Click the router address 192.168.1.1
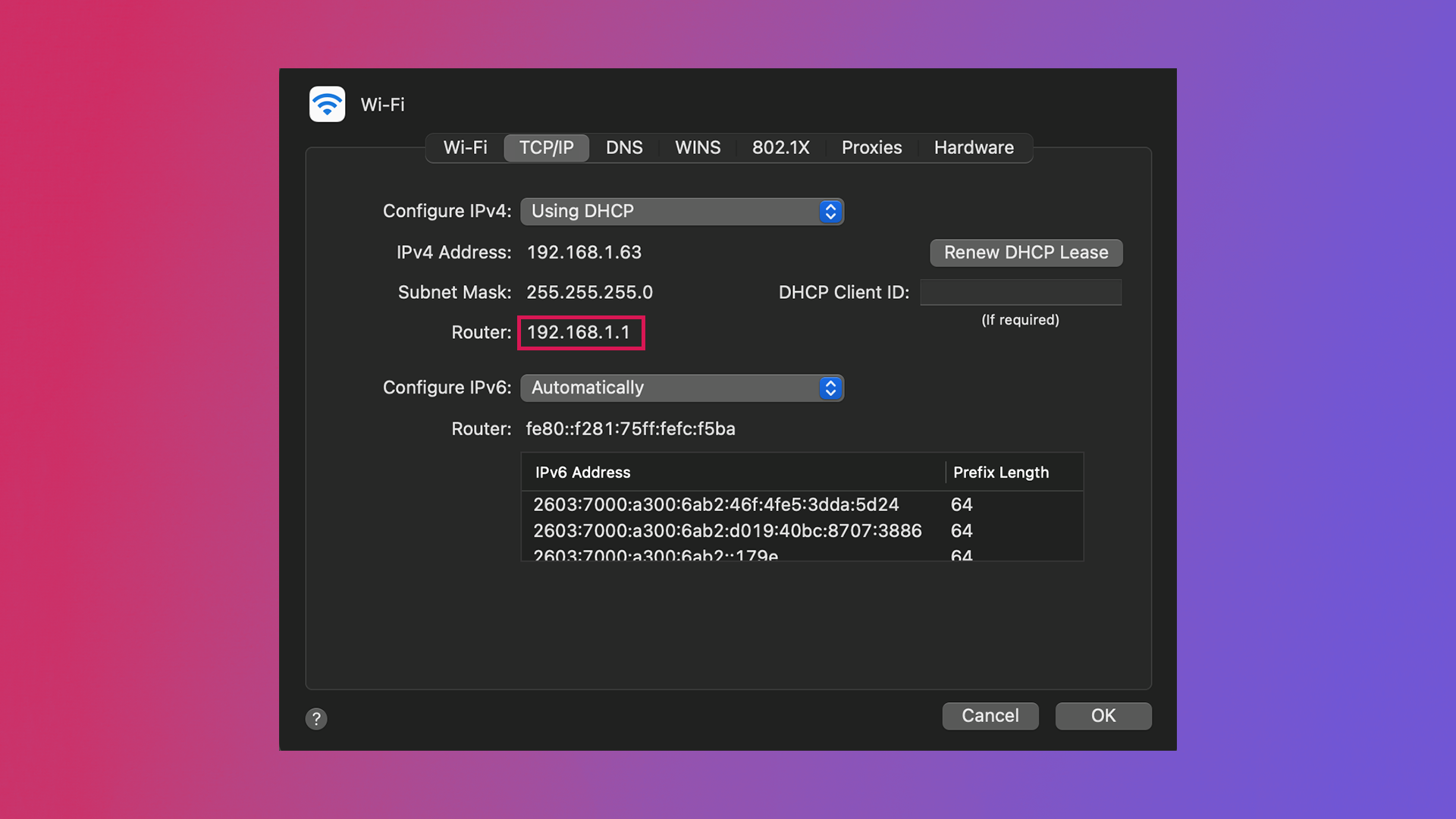This screenshot has width=1456, height=819. point(579,333)
